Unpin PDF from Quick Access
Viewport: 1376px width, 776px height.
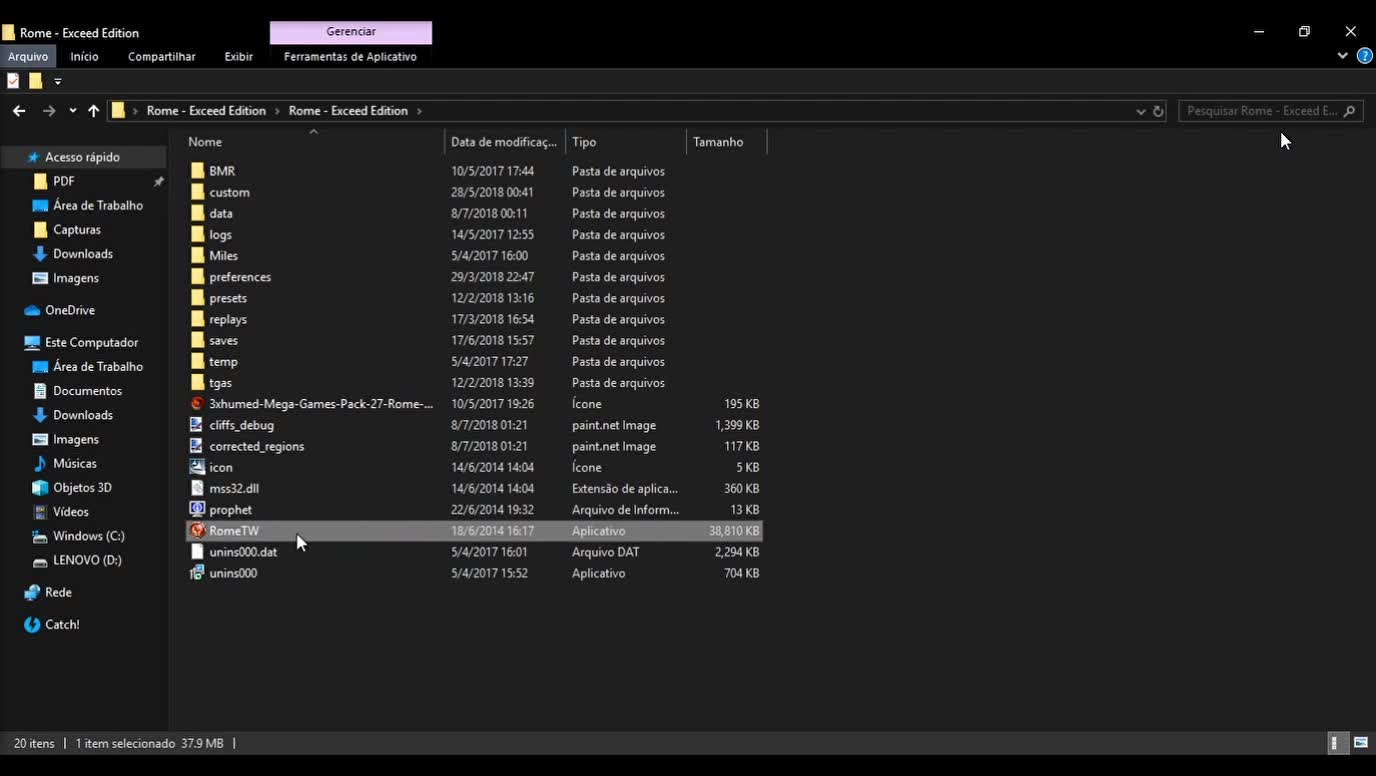158,181
